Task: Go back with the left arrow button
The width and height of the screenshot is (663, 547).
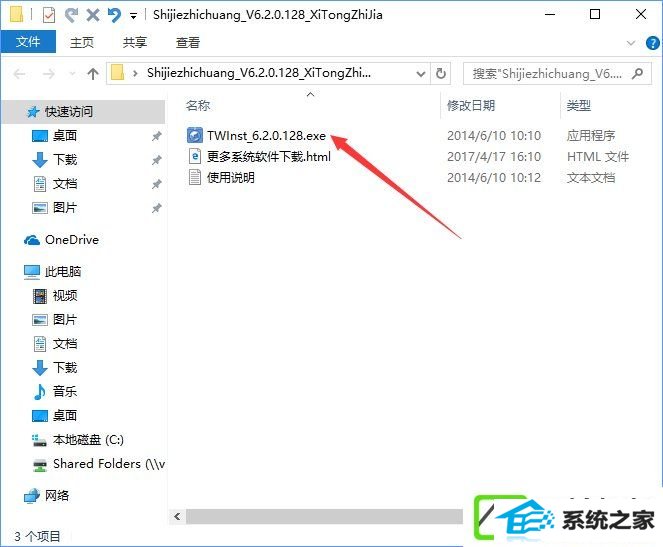Action: pyautogui.click(x=19, y=74)
